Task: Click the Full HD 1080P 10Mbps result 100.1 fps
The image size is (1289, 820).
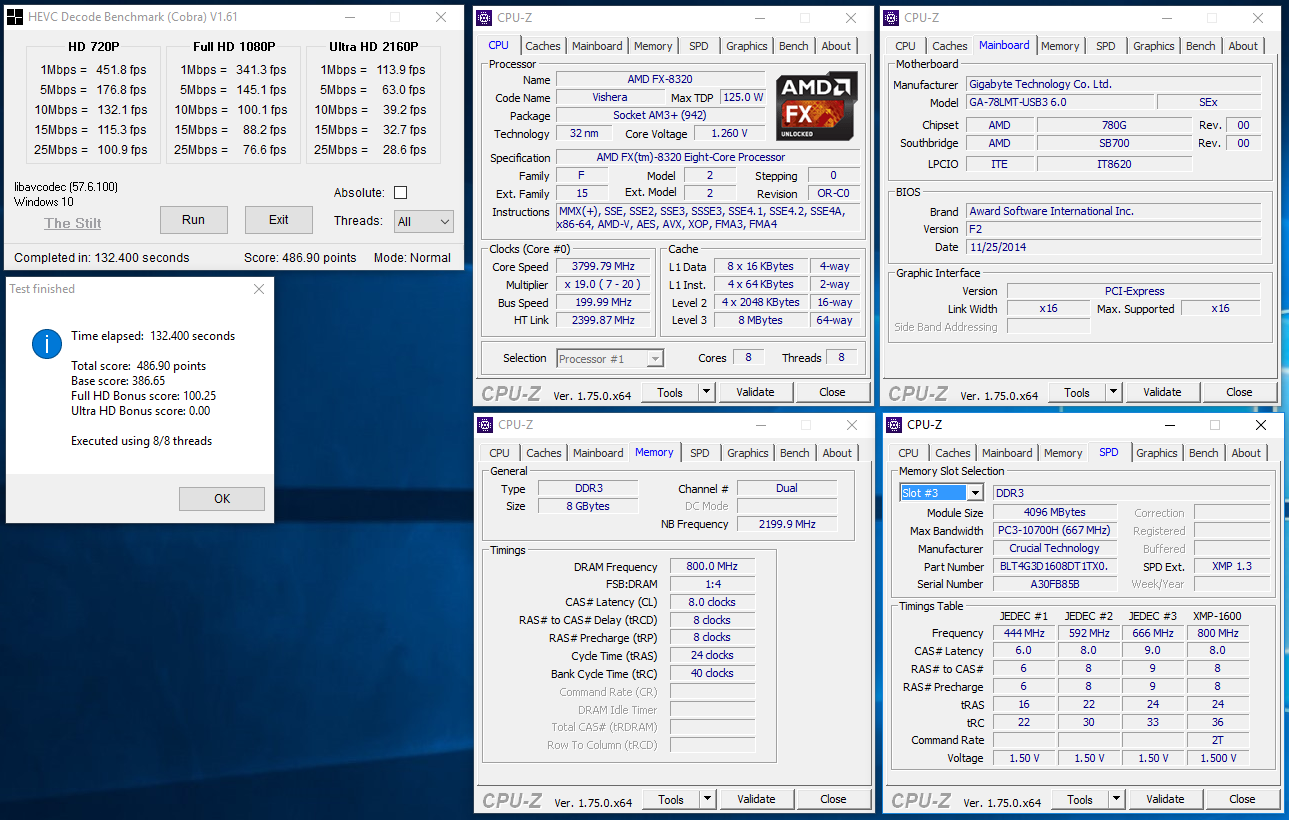Action: pyautogui.click(x=262, y=110)
